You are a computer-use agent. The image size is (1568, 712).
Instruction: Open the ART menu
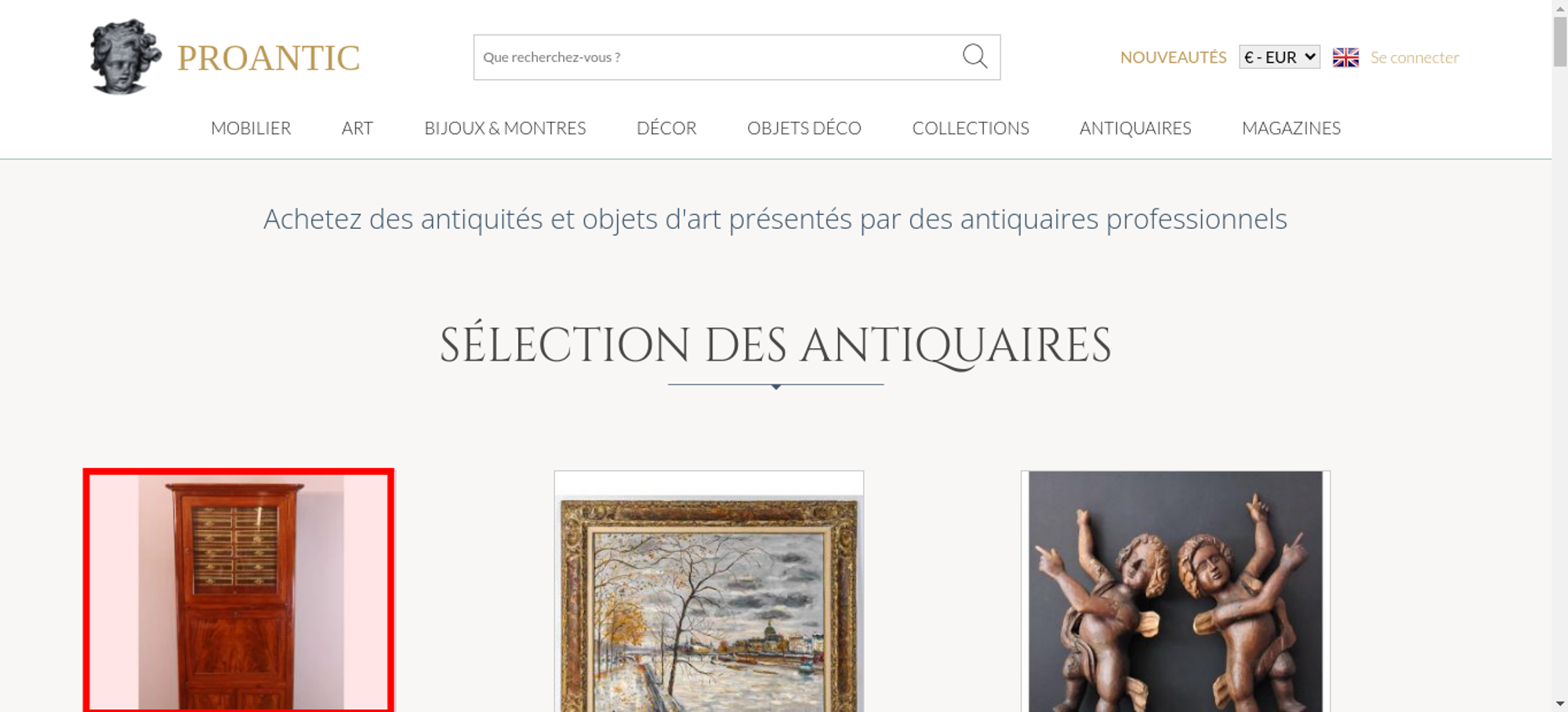click(x=358, y=128)
